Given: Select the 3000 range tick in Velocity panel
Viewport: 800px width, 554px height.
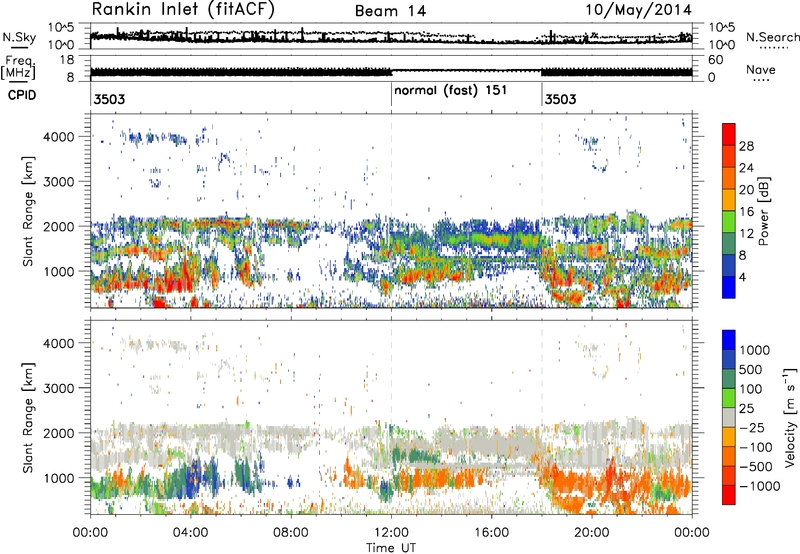Looking at the screenshot, I should click(x=58, y=388).
